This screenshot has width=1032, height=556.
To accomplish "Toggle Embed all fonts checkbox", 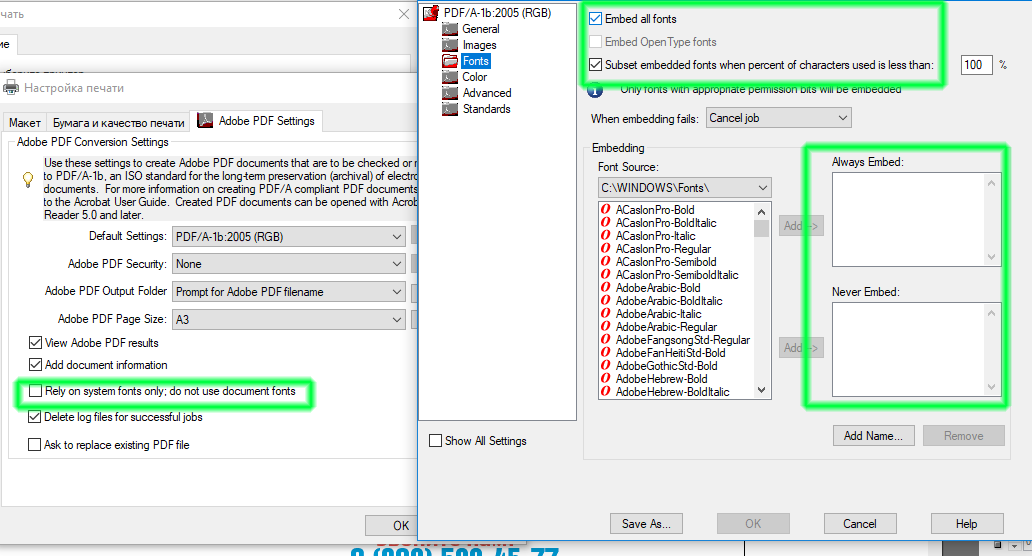I will click(596, 18).
